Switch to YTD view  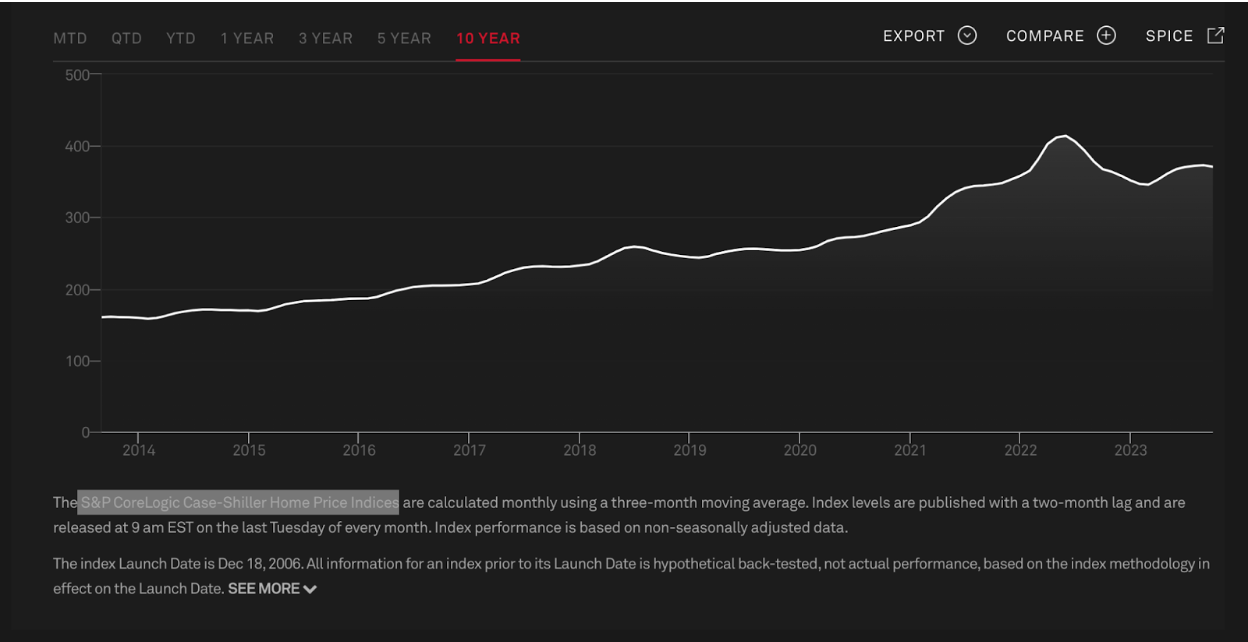181,38
